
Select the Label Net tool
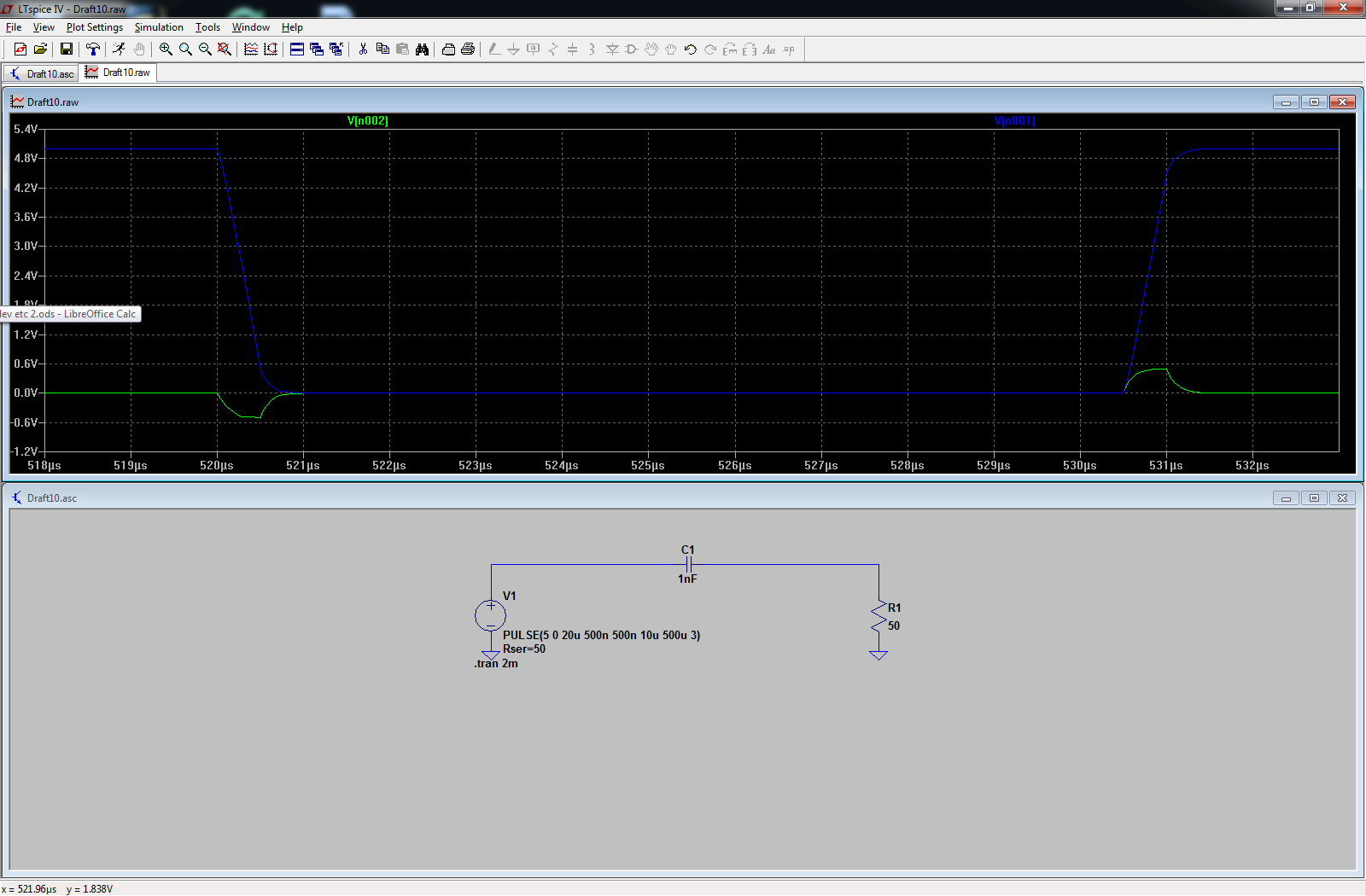[x=533, y=49]
